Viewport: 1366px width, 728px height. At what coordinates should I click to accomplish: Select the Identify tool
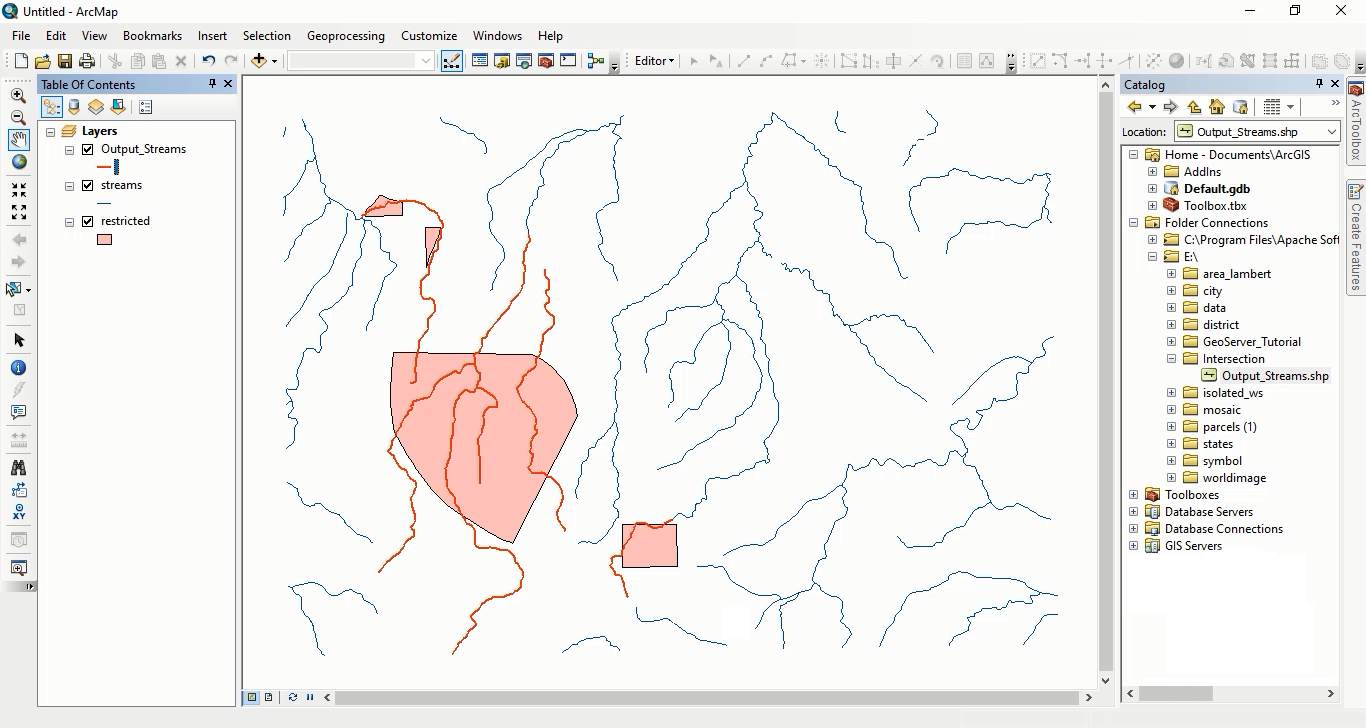pos(18,368)
